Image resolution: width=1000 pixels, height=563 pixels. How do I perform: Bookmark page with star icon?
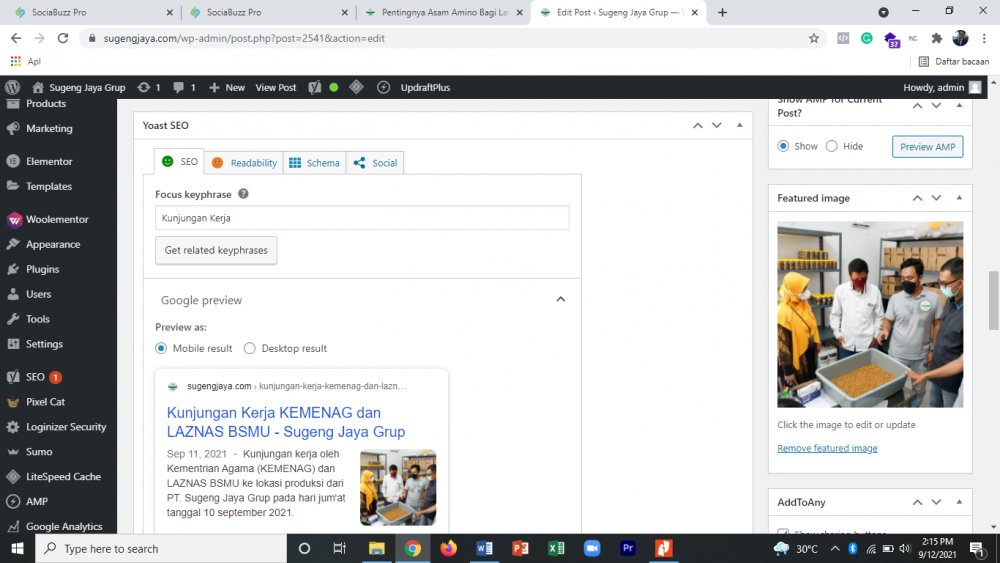[814, 38]
